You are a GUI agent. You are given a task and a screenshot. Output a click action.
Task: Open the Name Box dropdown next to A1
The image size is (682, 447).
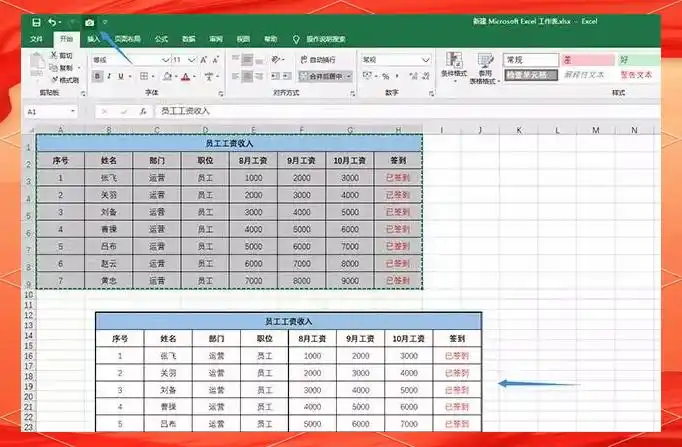point(73,112)
